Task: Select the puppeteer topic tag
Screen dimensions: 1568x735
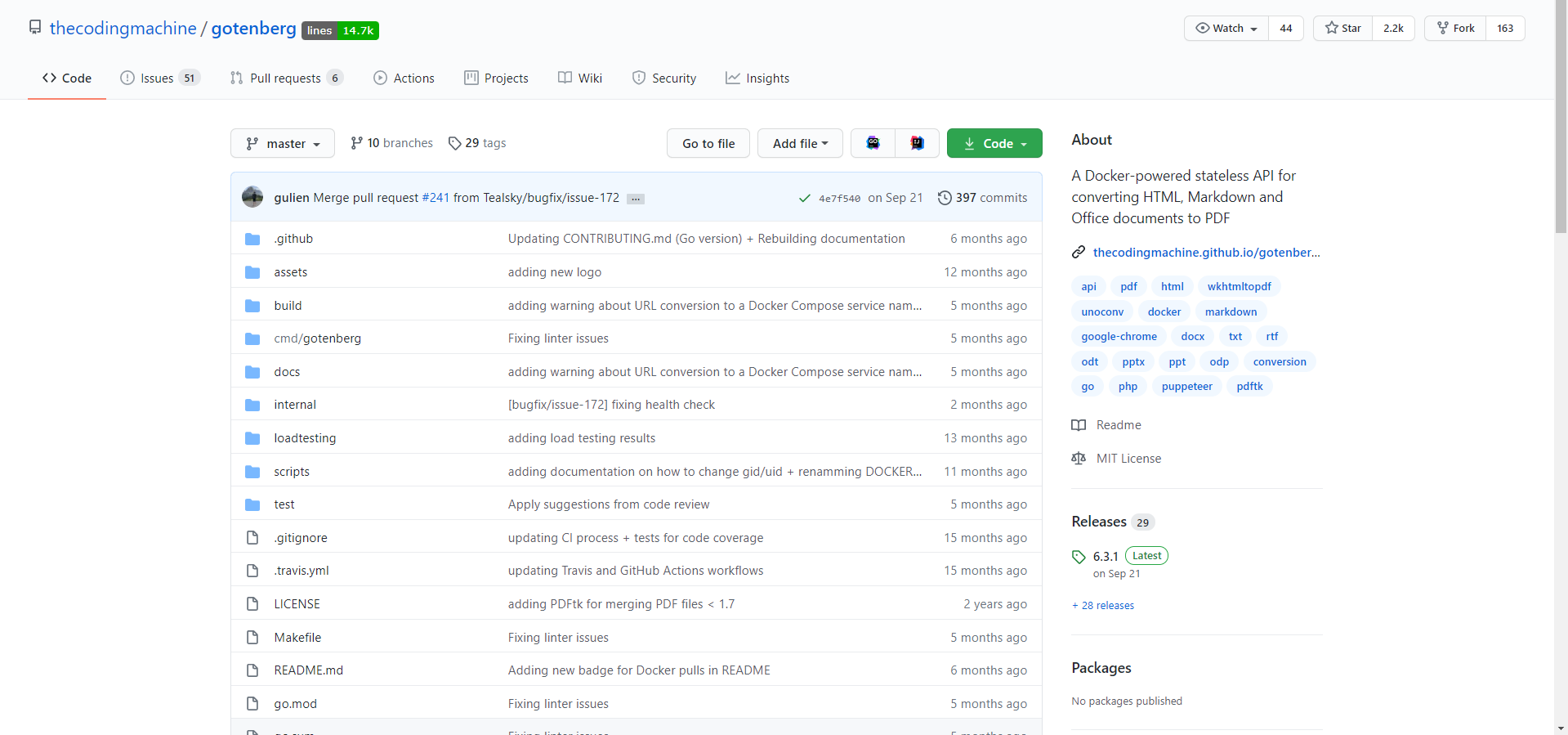Action: click(1187, 386)
